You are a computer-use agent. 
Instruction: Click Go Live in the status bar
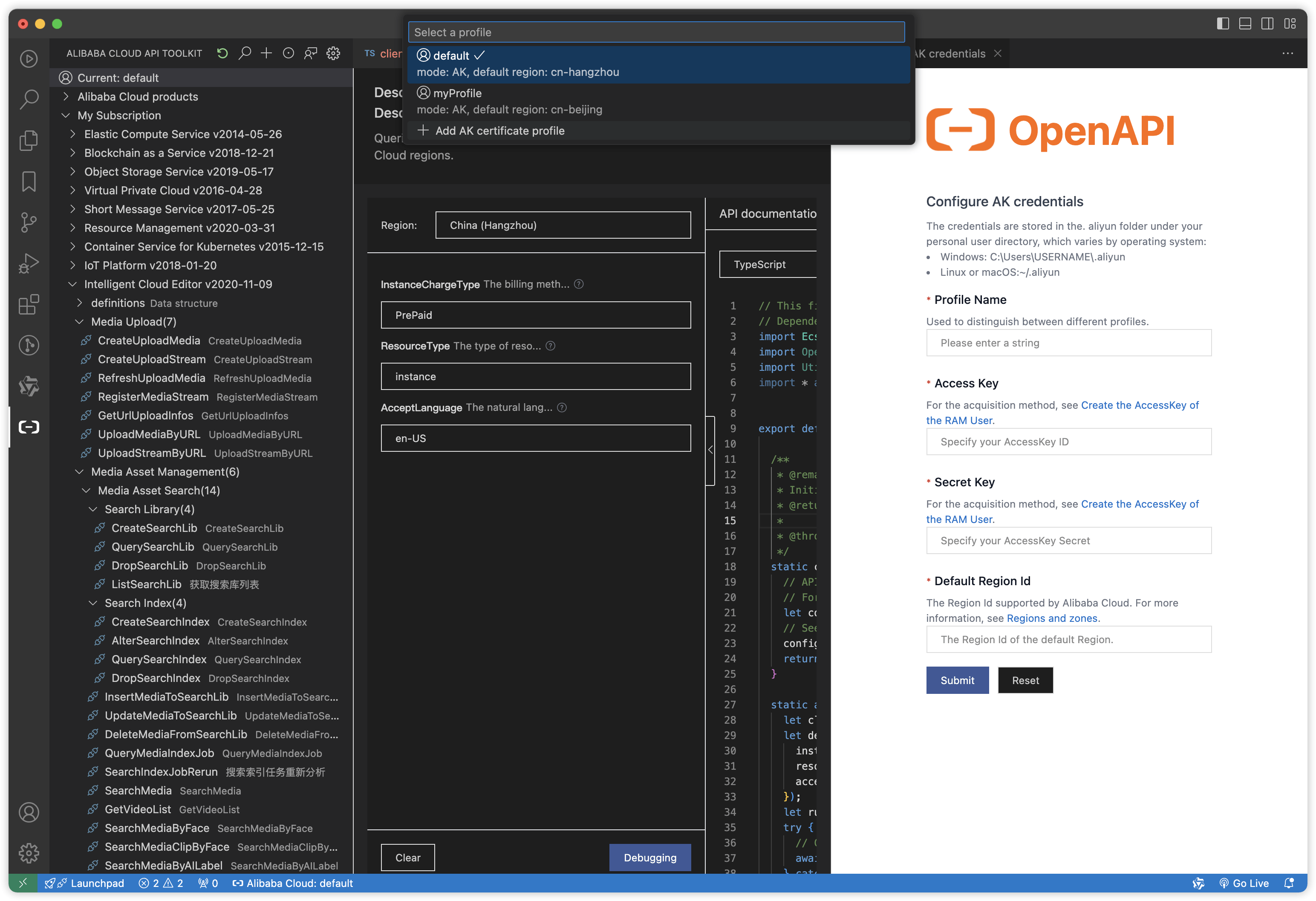tap(1244, 883)
